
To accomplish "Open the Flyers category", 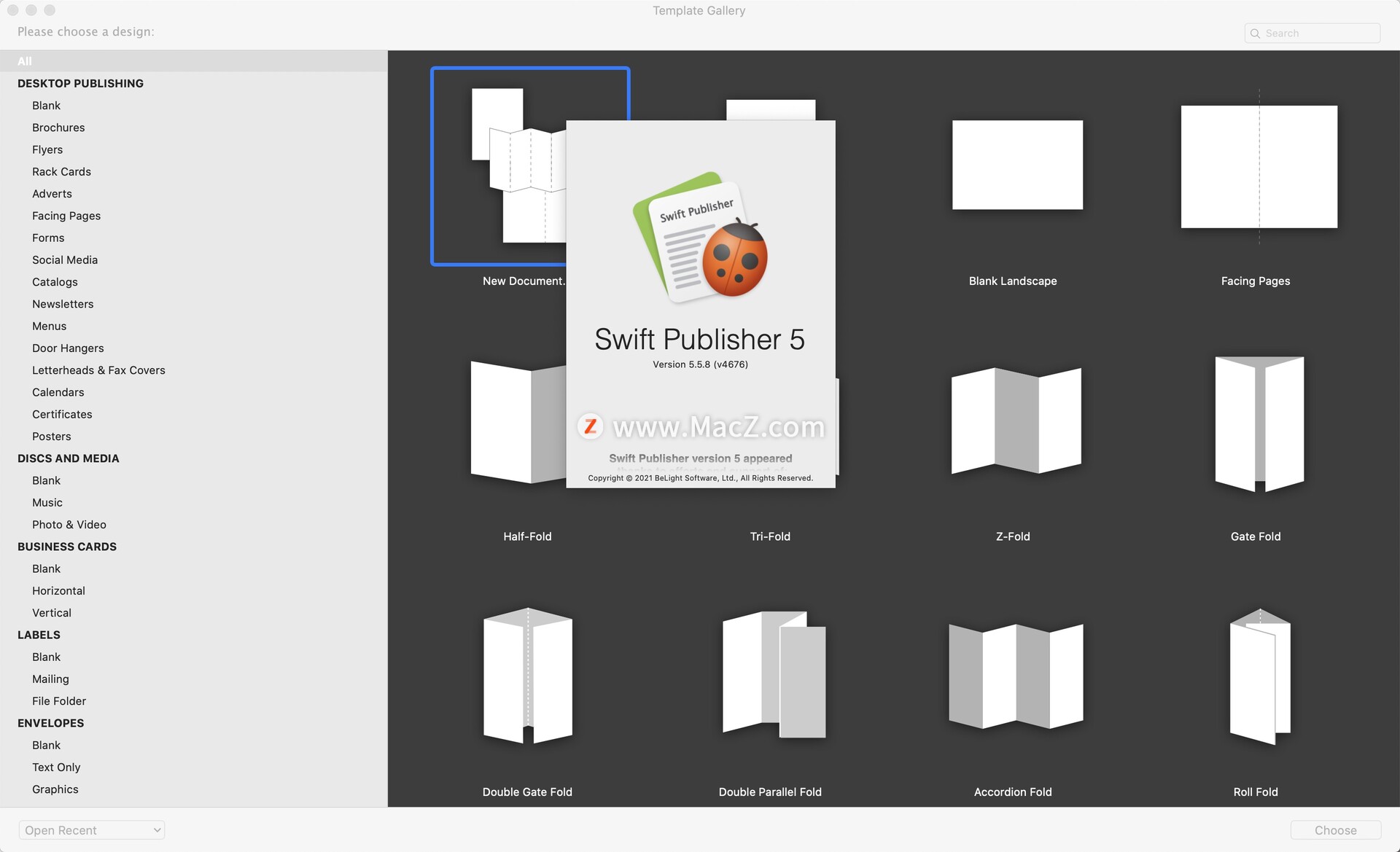I will [47, 149].
